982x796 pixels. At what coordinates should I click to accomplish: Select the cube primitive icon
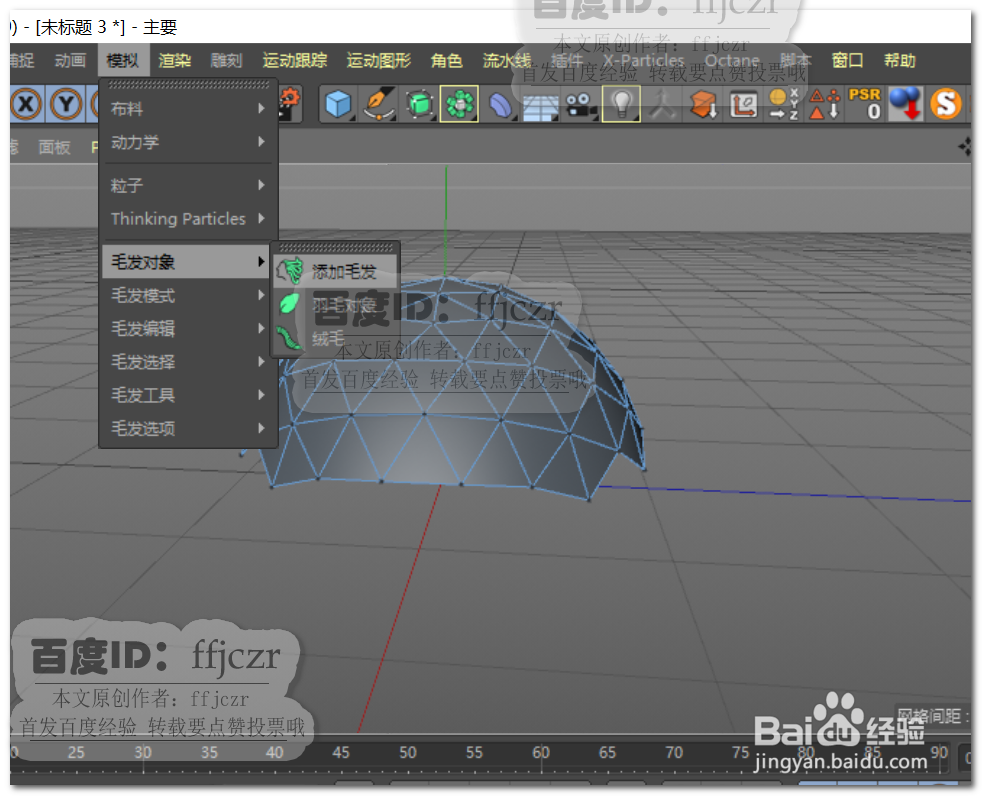[337, 105]
